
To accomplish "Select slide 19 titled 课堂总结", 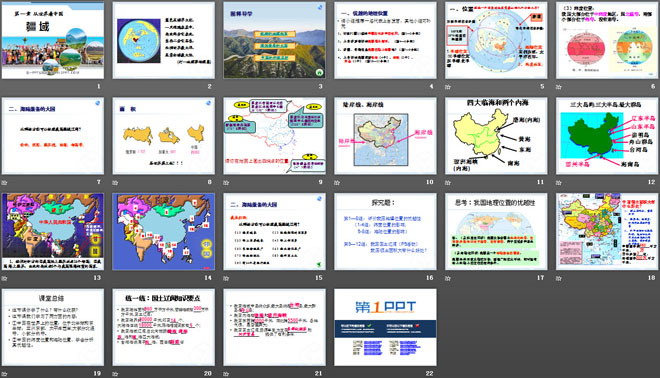I will (53, 327).
